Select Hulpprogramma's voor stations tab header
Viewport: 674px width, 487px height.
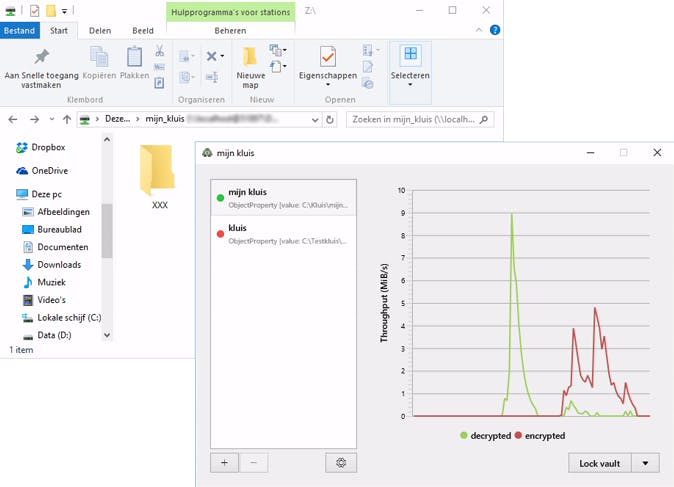click(231, 12)
